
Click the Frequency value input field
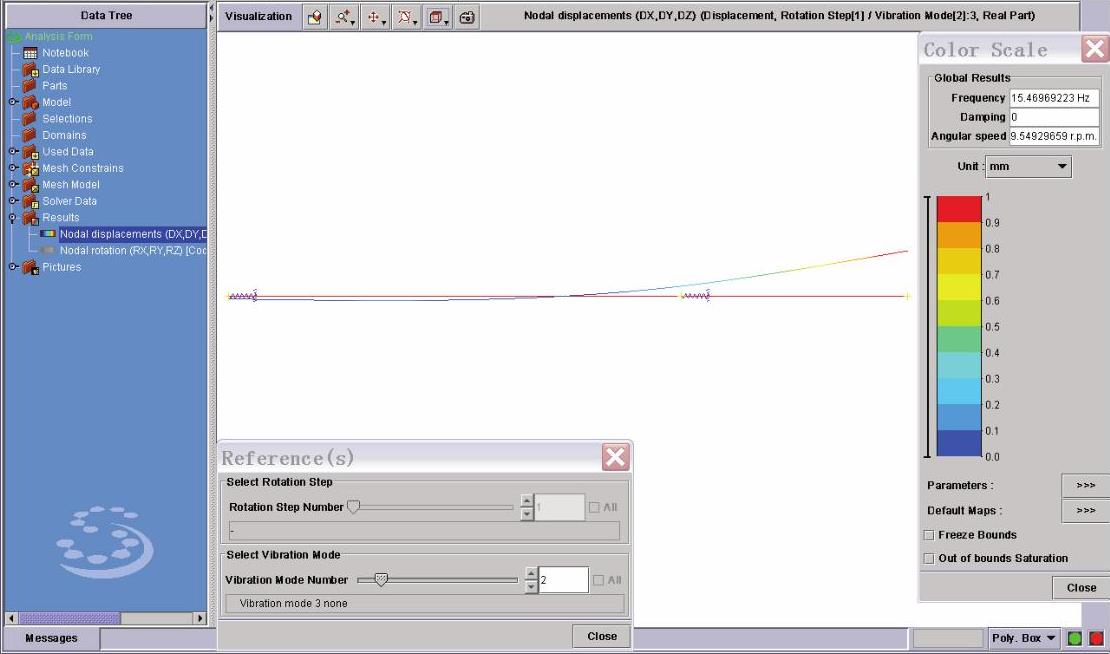tap(1054, 98)
